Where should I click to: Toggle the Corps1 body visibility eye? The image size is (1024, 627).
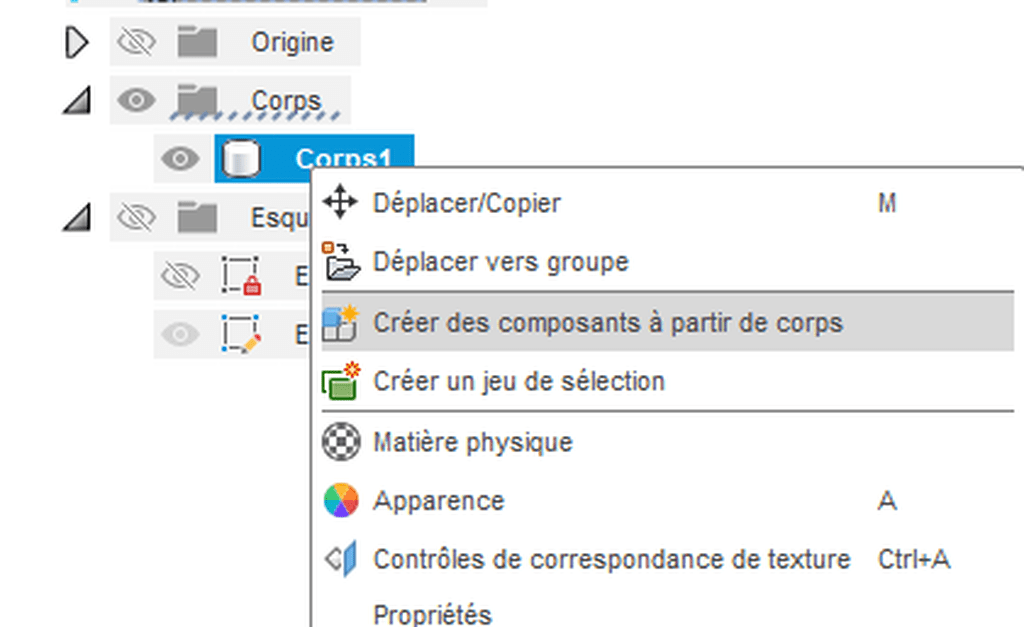[180, 159]
